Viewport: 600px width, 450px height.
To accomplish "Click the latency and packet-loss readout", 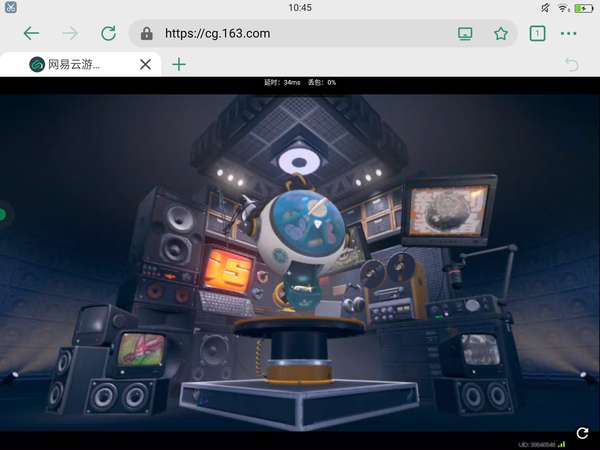I will tap(300, 82).
